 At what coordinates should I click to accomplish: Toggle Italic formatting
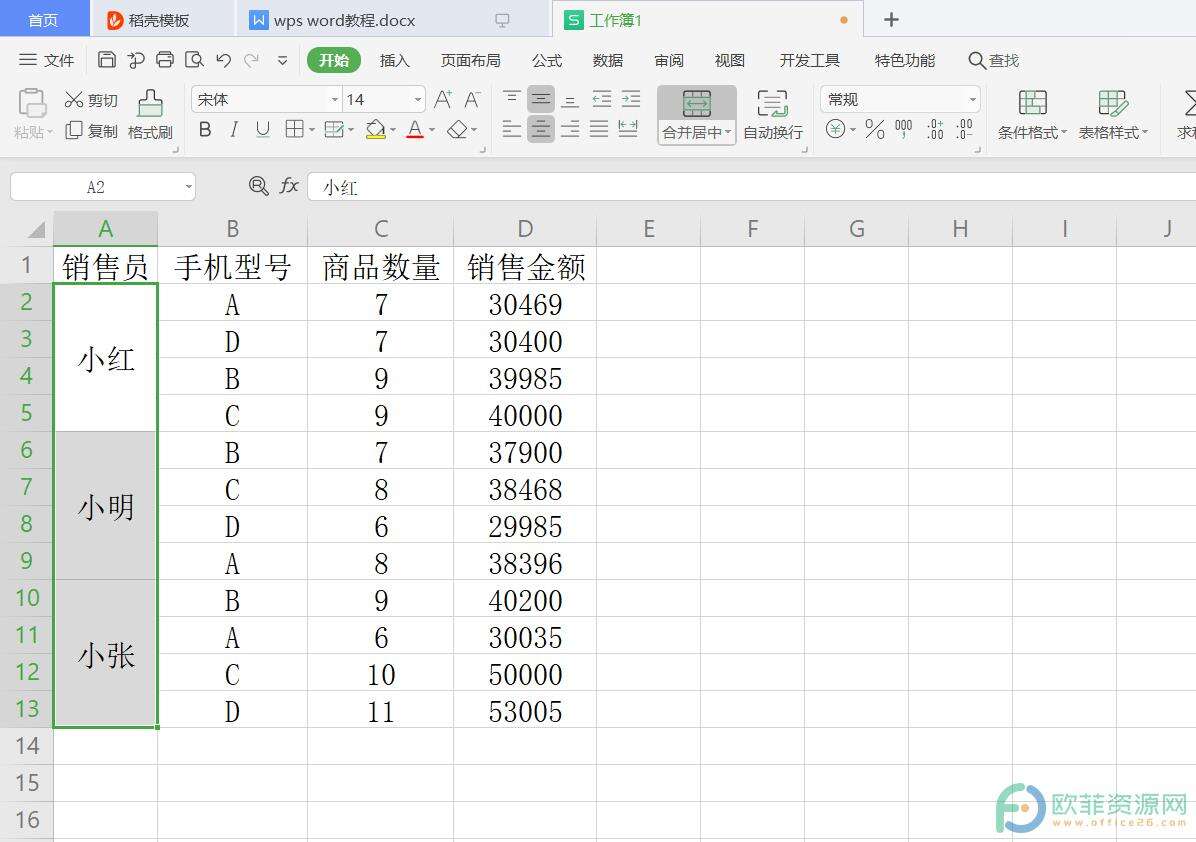coord(234,130)
